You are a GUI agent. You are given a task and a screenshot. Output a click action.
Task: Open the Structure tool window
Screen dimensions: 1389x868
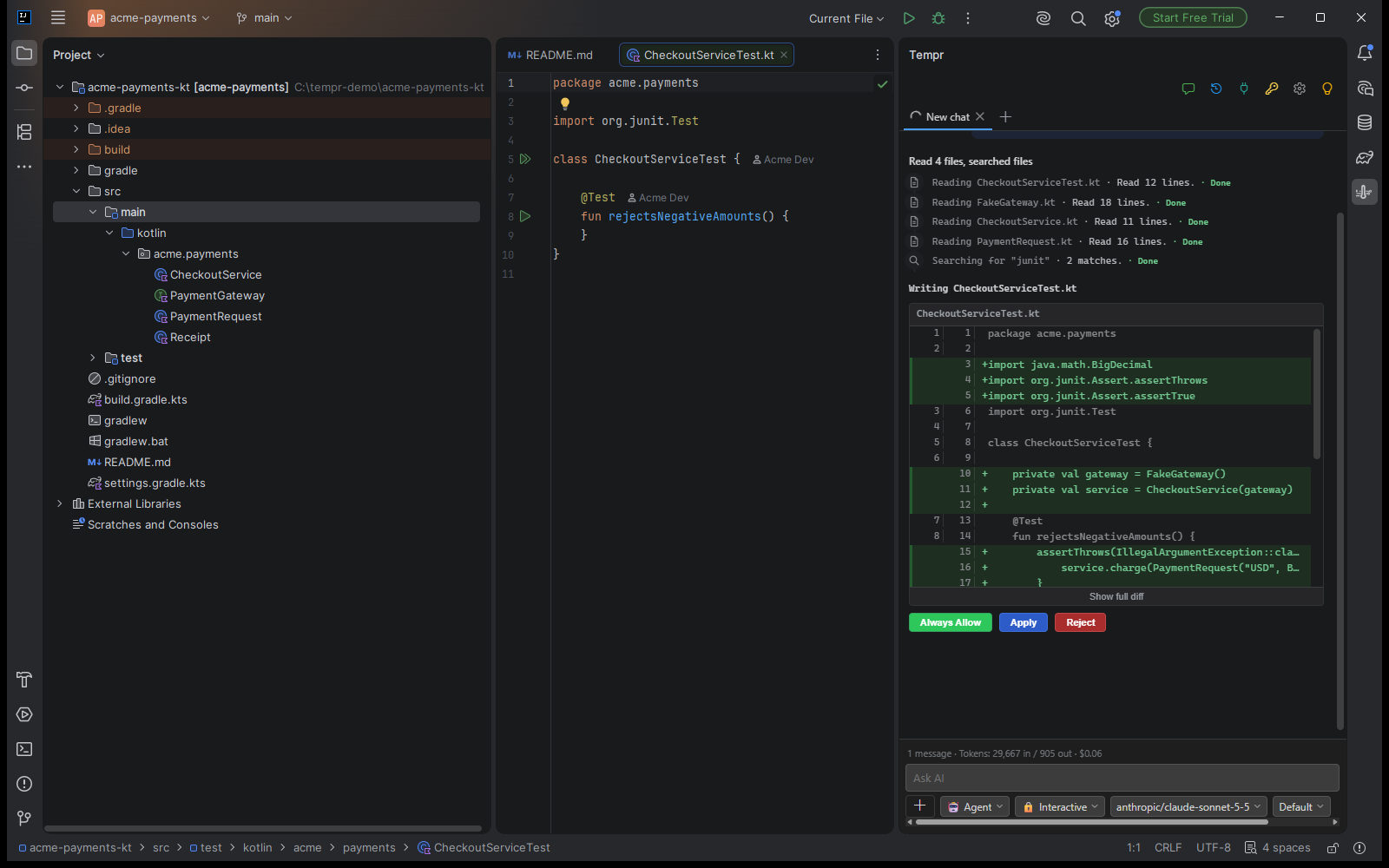click(x=24, y=132)
